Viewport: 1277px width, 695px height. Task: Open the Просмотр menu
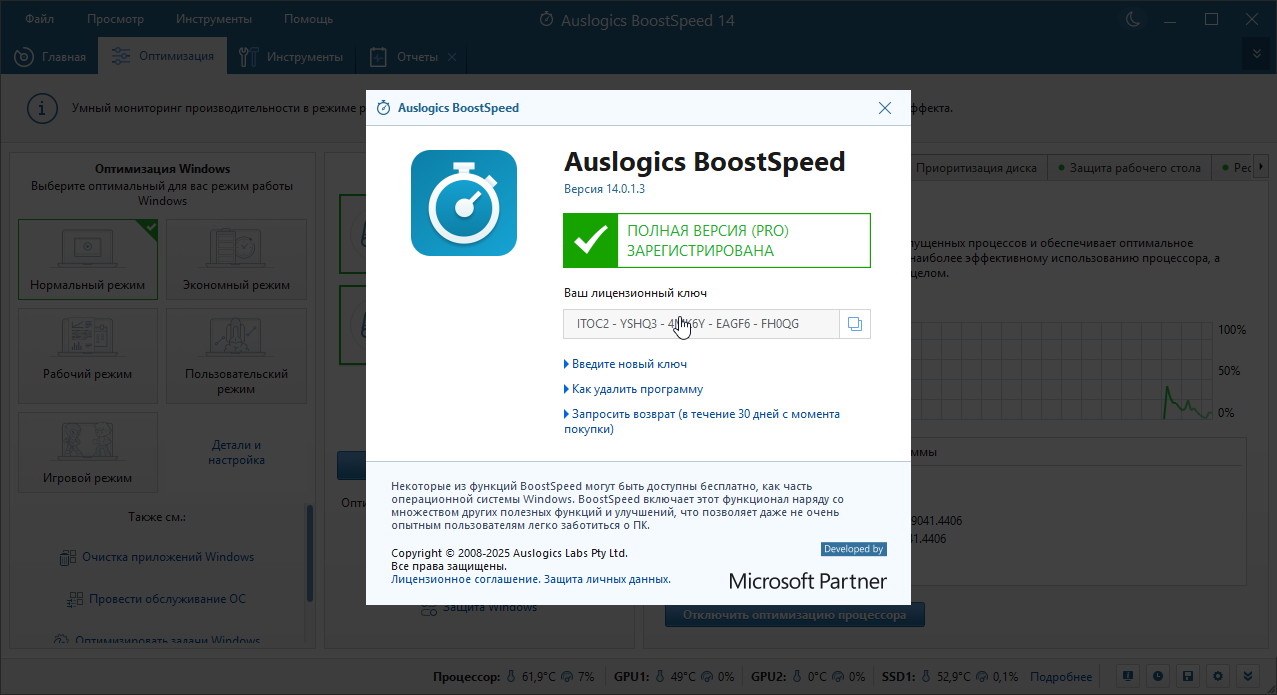[115, 19]
